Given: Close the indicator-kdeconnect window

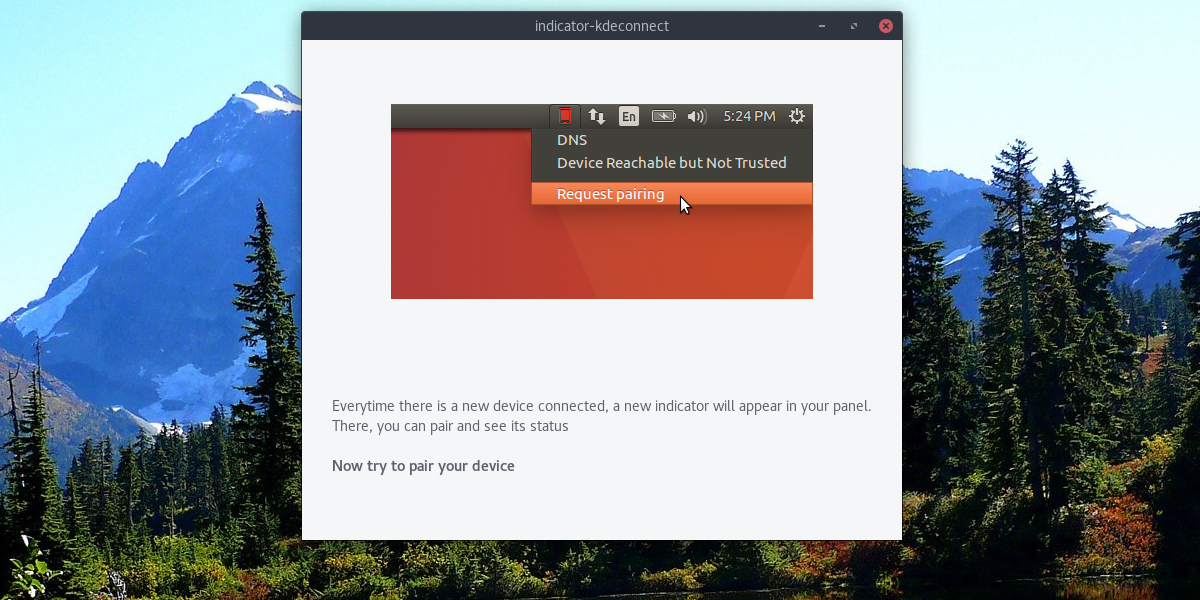Looking at the screenshot, I should 885,26.
